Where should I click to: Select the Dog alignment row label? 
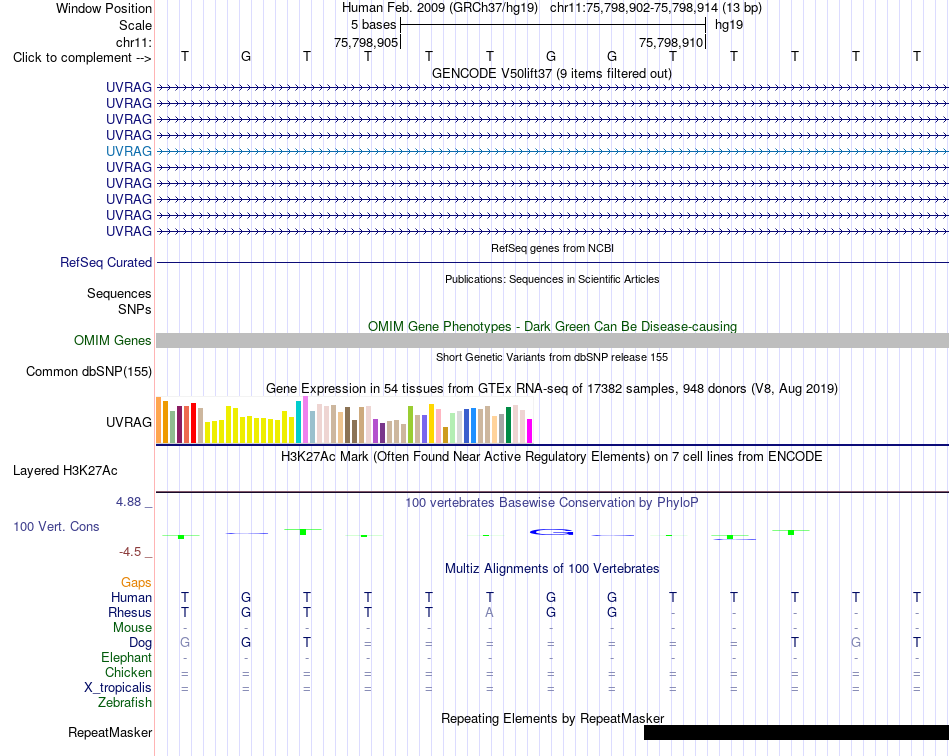click(140, 643)
